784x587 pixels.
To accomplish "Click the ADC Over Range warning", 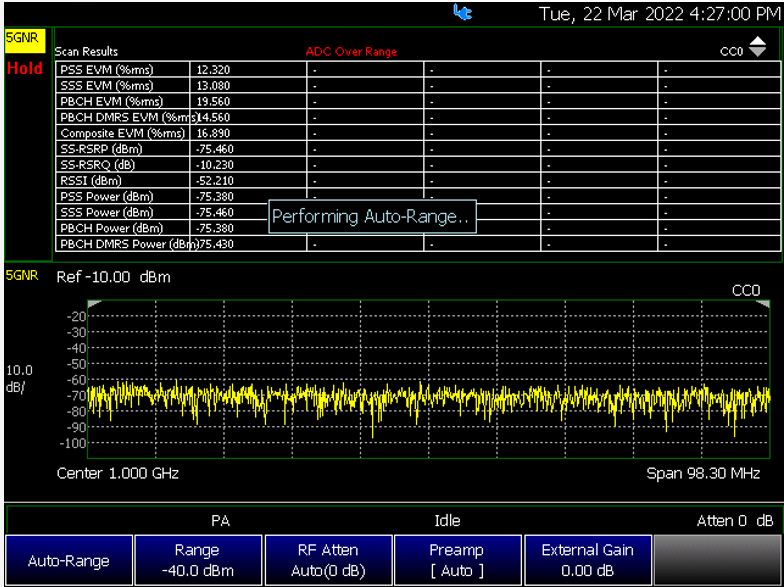I will click(351, 52).
